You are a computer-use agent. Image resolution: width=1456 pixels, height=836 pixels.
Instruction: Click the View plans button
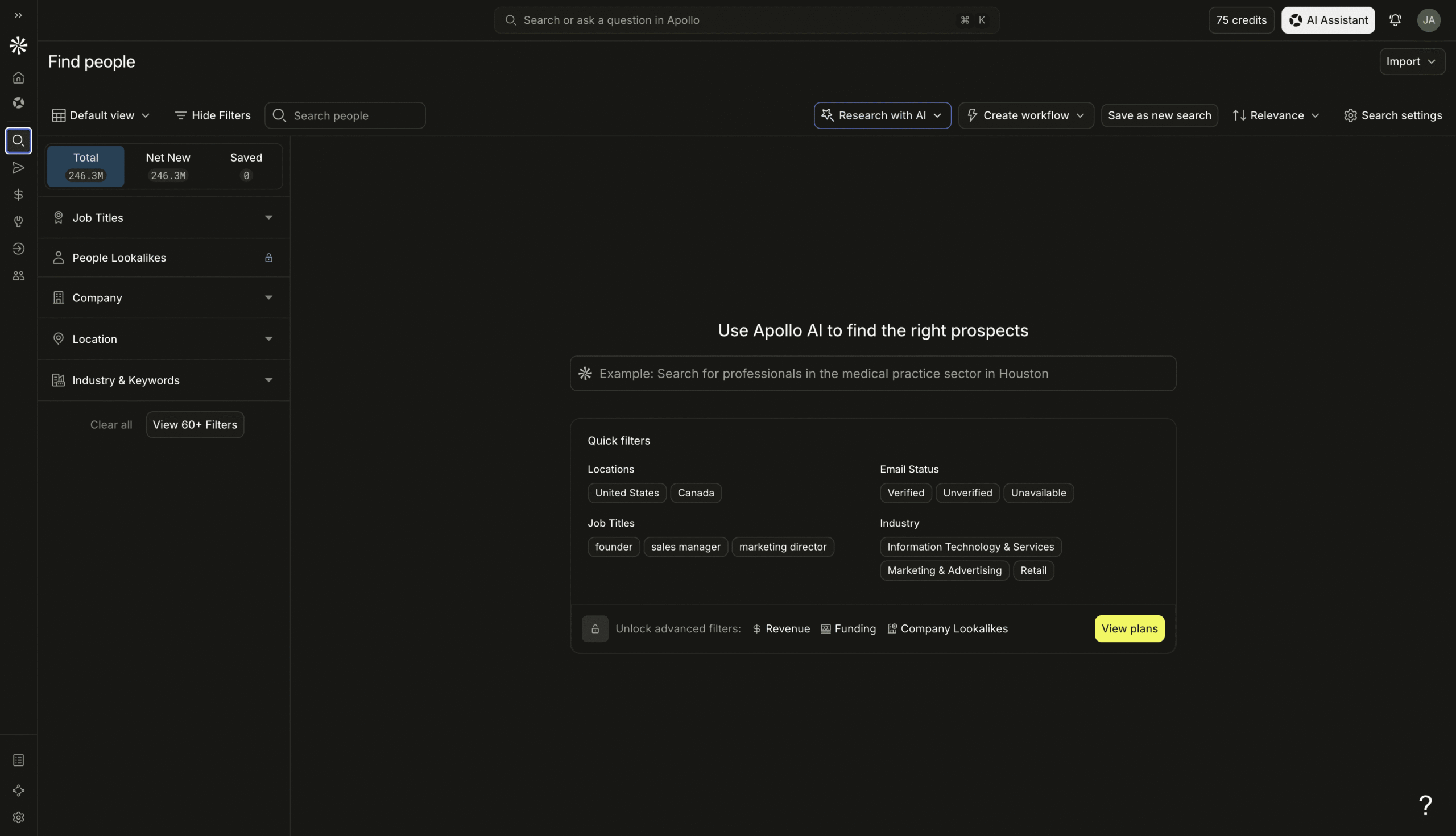click(x=1130, y=629)
